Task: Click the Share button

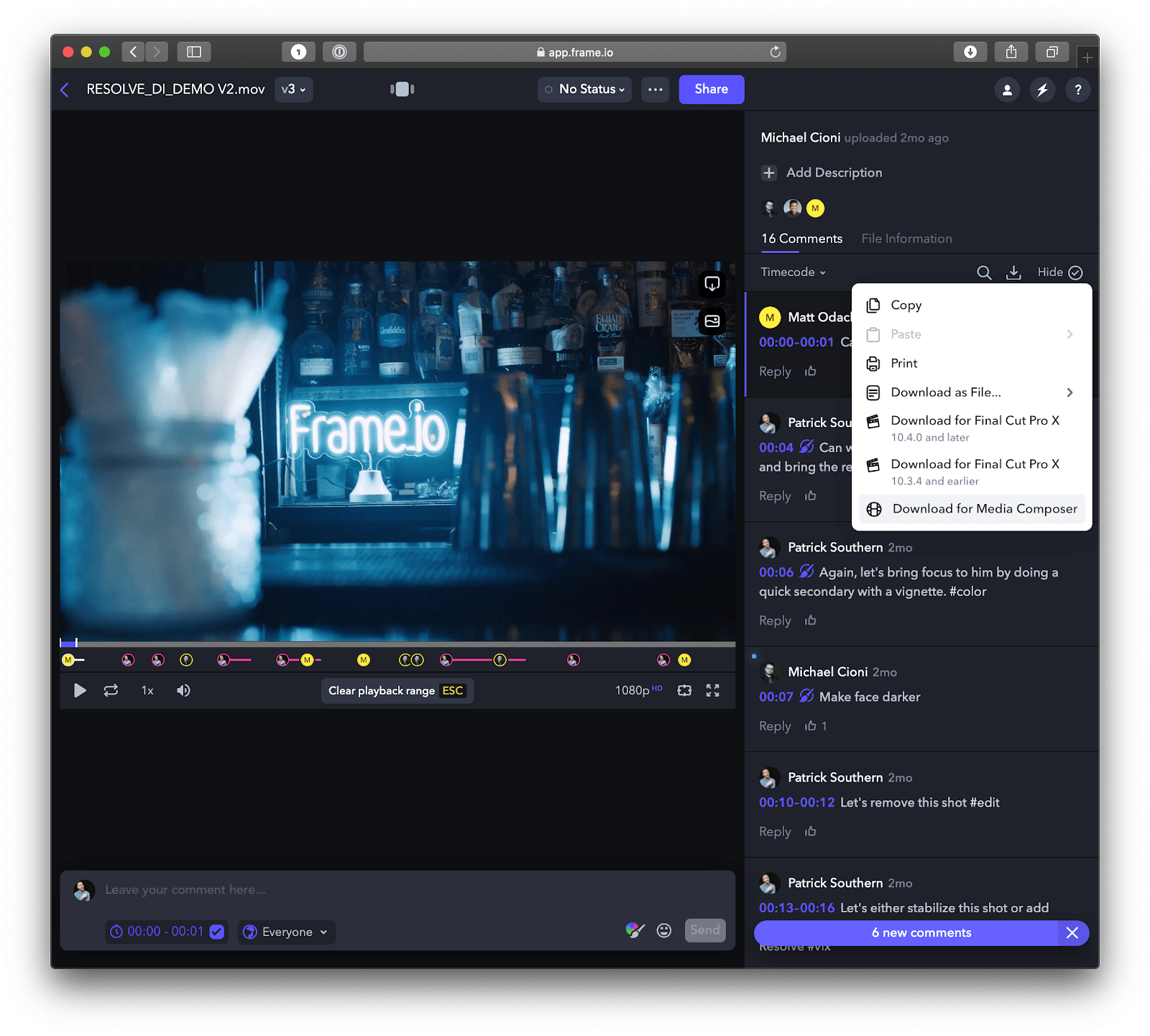Action: tap(711, 89)
